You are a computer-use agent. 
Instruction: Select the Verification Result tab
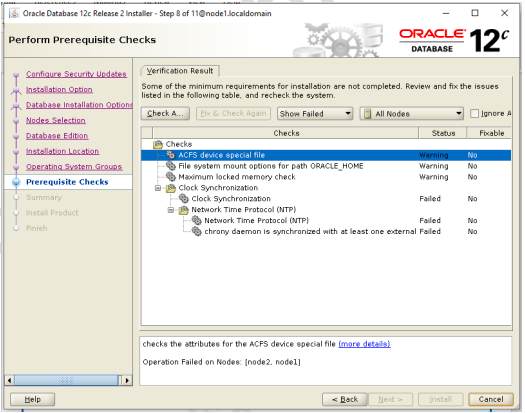[x=180, y=71]
